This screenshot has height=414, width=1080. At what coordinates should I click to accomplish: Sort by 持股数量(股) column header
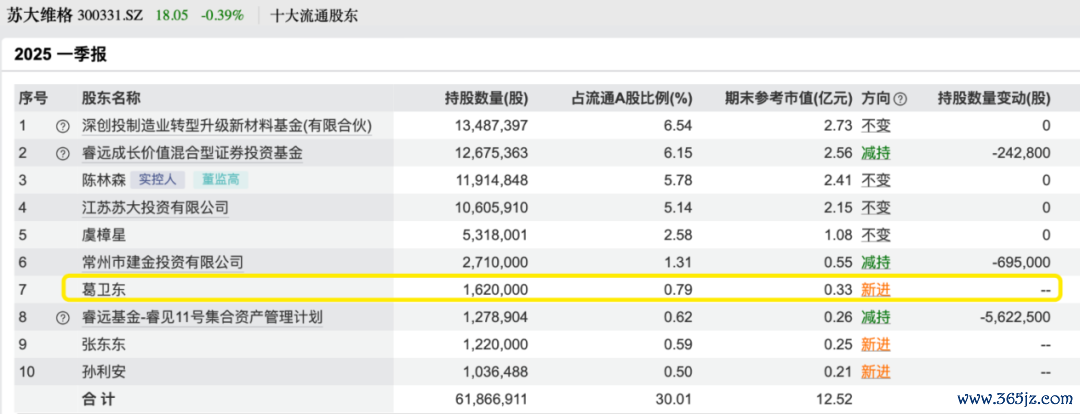pyautogui.click(x=486, y=99)
